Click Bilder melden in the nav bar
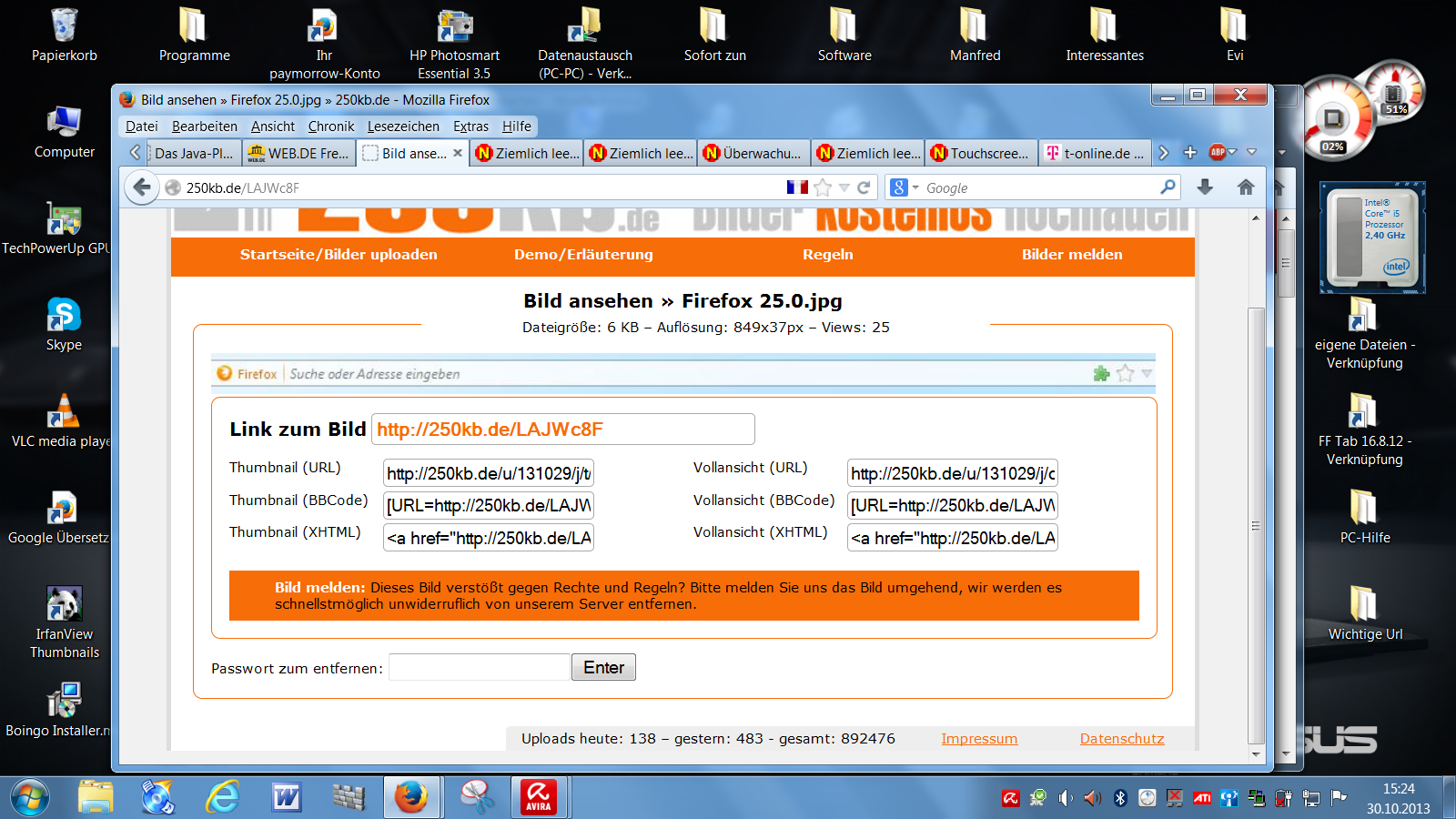1456x819 pixels. coord(1072,255)
